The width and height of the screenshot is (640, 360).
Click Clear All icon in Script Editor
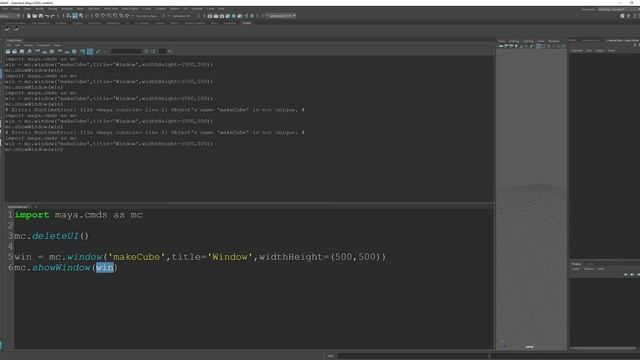pos(51,51)
